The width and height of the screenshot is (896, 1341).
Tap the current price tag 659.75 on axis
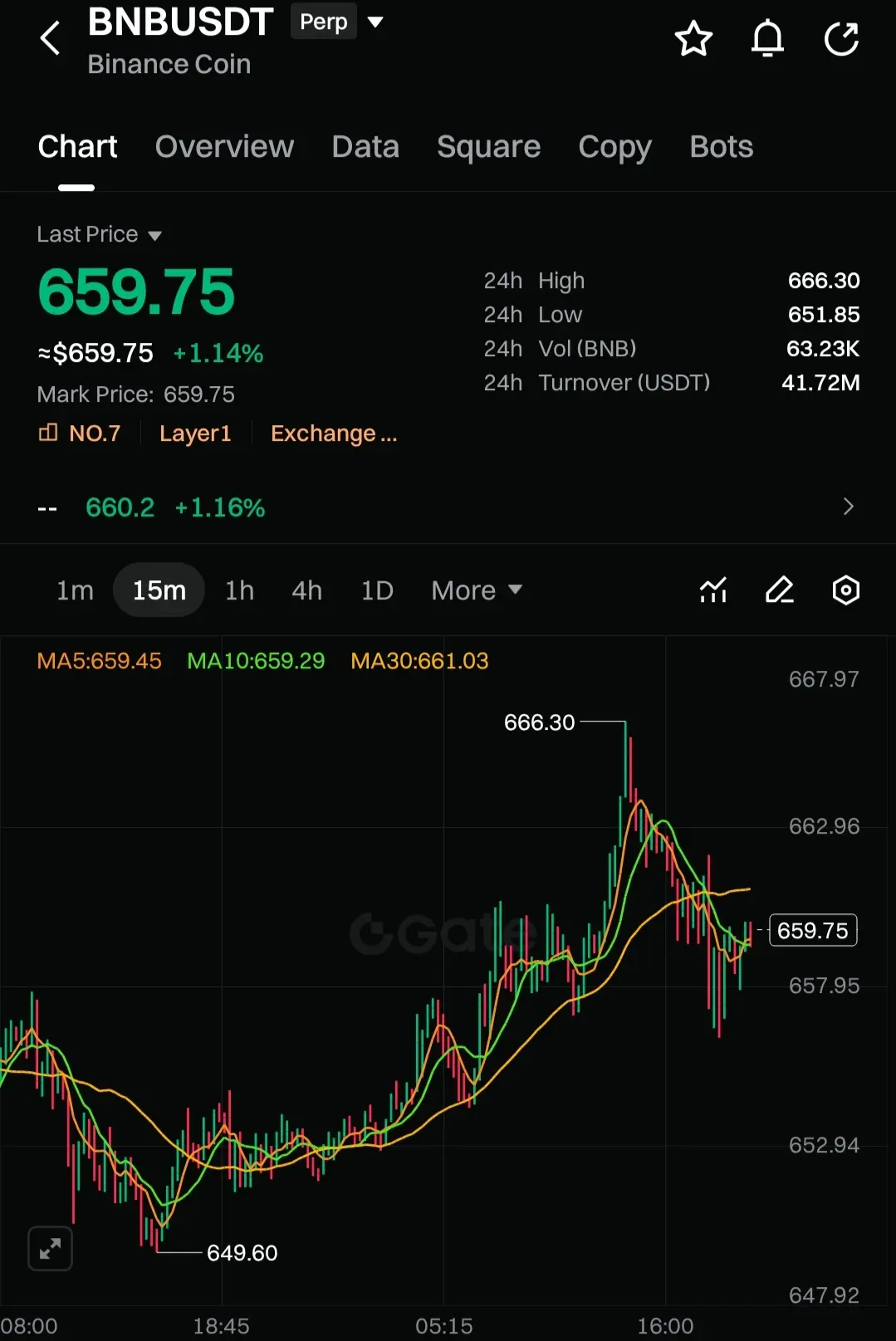tap(813, 930)
